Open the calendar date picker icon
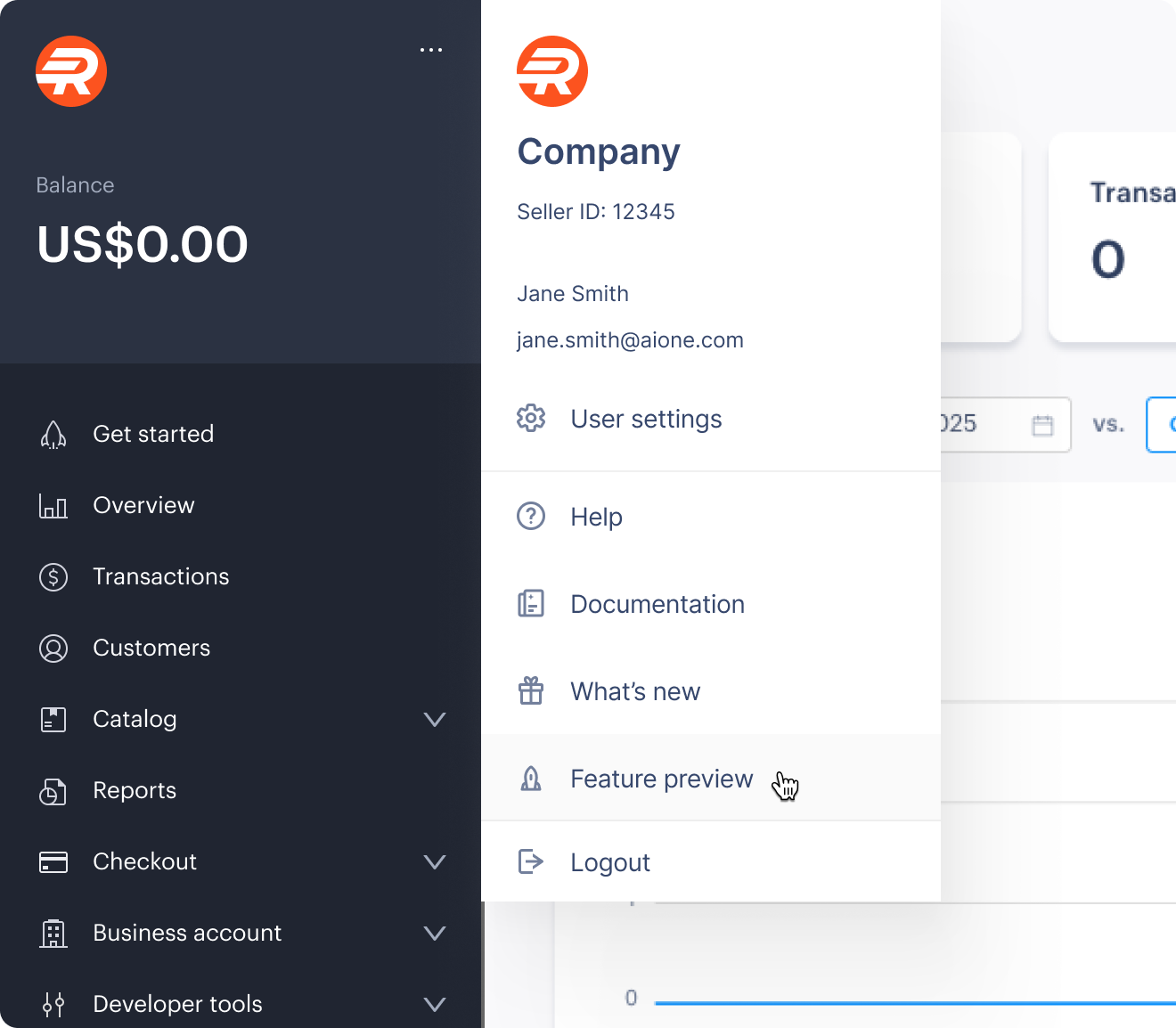This screenshot has width=1176, height=1028. 1042,425
